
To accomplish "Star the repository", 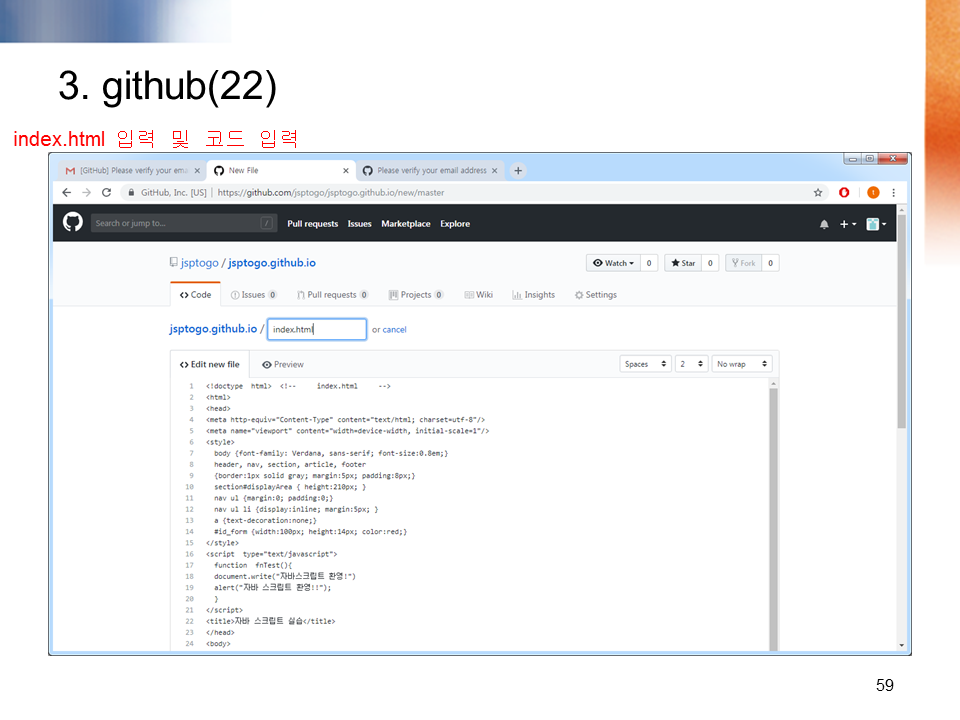I will pyautogui.click(x=683, y=263).
